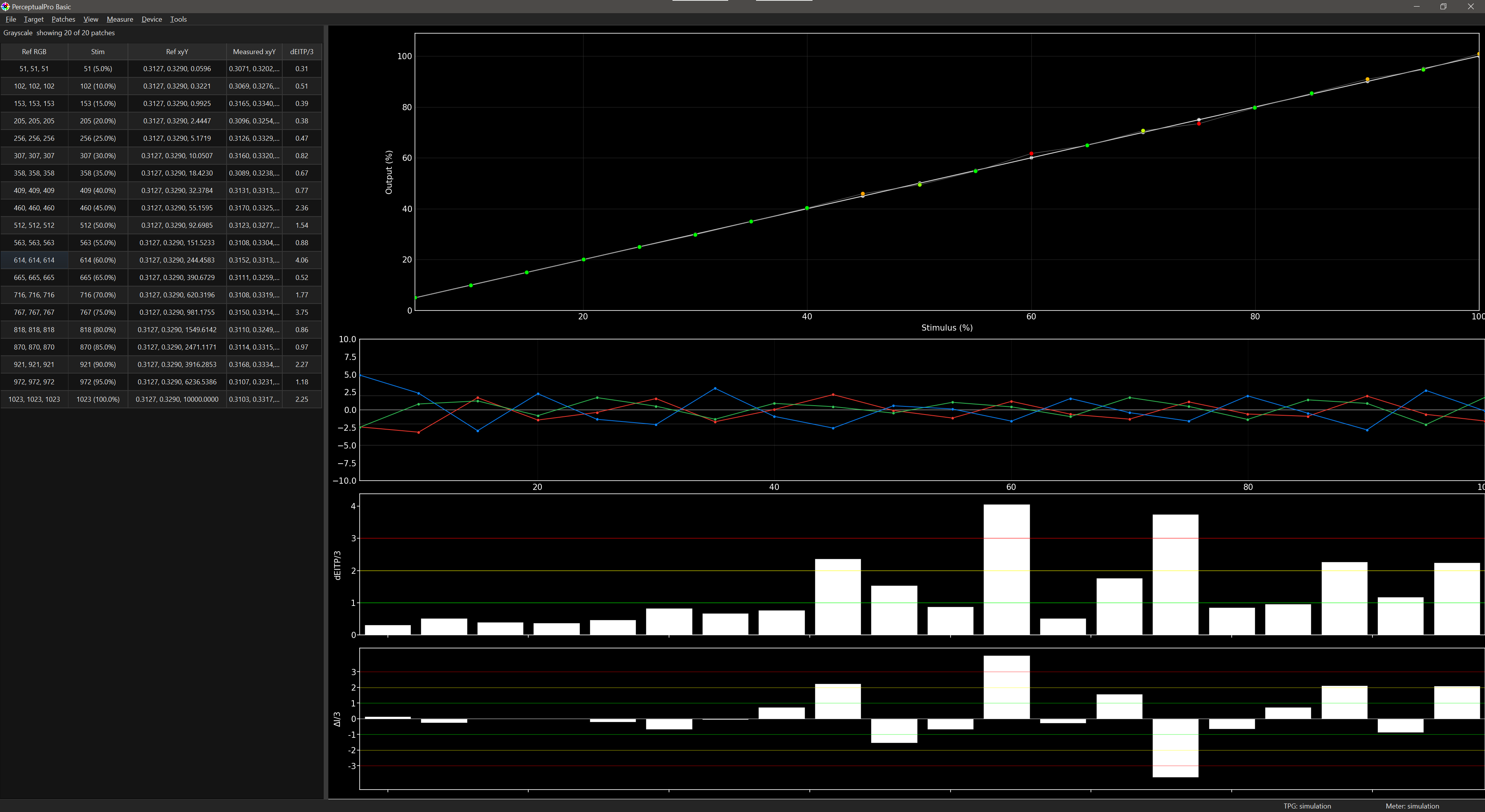Select the 512, 512, 512 patch row
The image size is (1485, 812).
coord(161,225)
